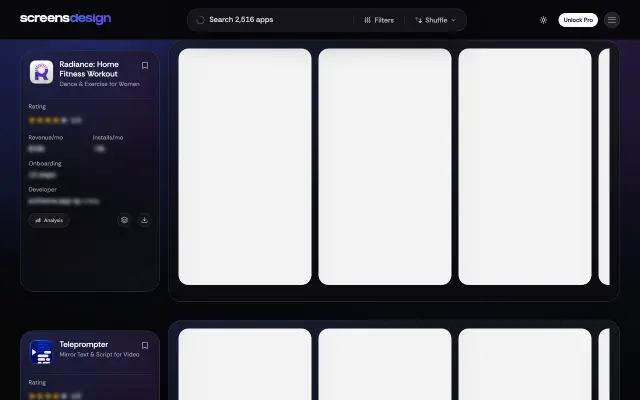Viewport: 640px width, 400px height.
Task: Select the Radiance star rating
Action: [55, 120]
